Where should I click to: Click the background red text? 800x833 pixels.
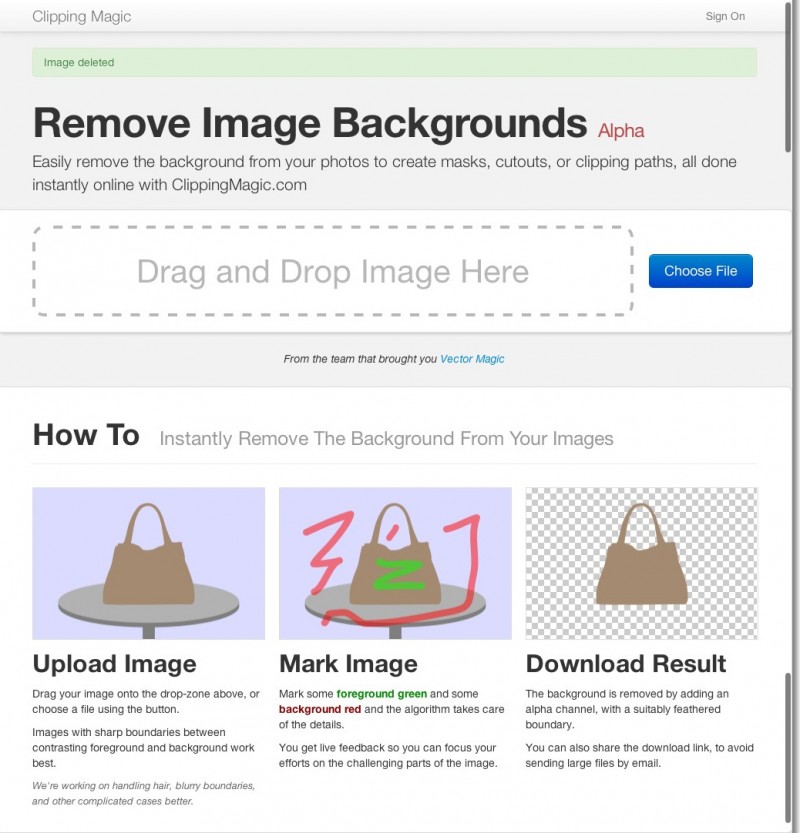pyautogui.click(x=320, y=709)
